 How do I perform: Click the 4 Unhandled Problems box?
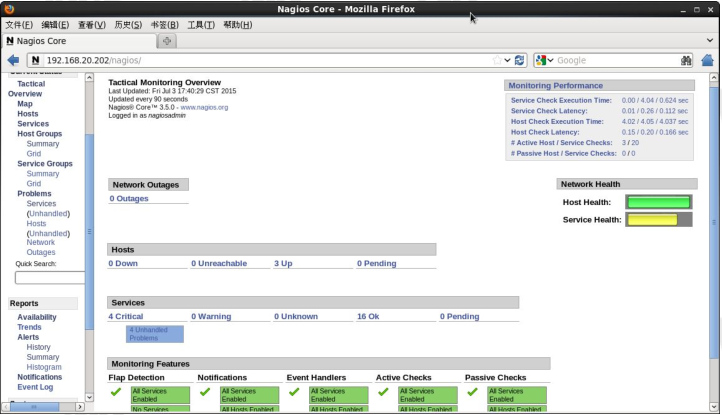[155, 334]
